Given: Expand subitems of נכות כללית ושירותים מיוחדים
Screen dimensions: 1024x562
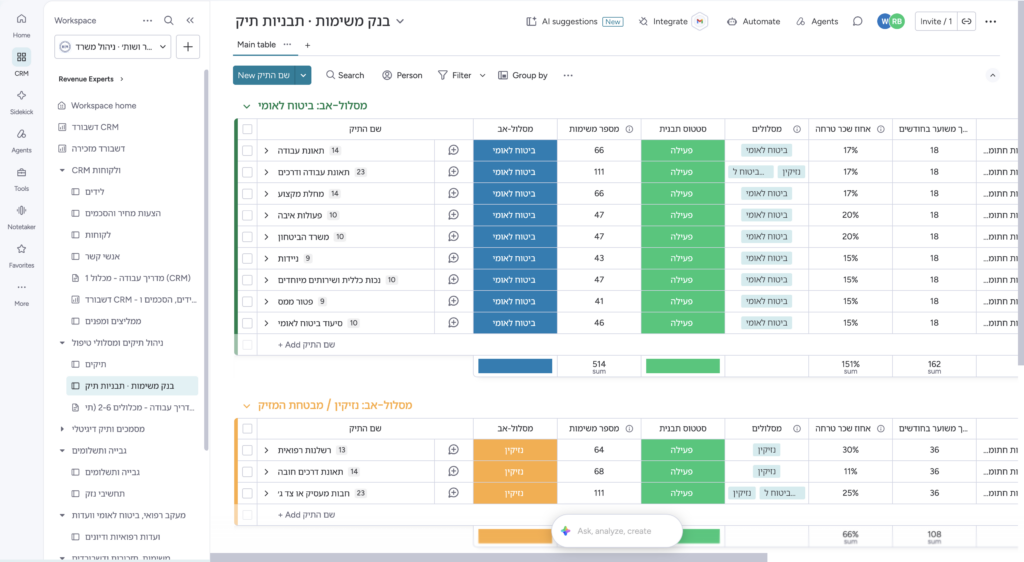Looking at the screenshot, I should (x=266, y=279).
